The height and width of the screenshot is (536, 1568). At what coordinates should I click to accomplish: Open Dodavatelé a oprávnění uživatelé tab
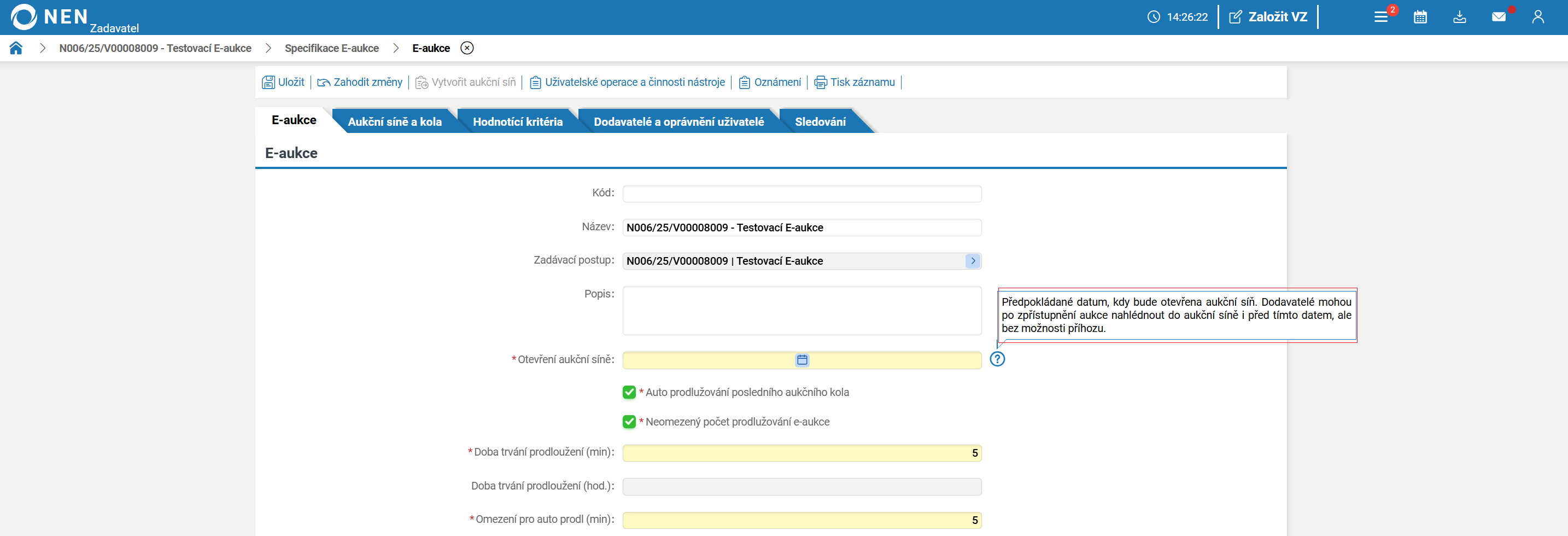(x=678, y=122)
